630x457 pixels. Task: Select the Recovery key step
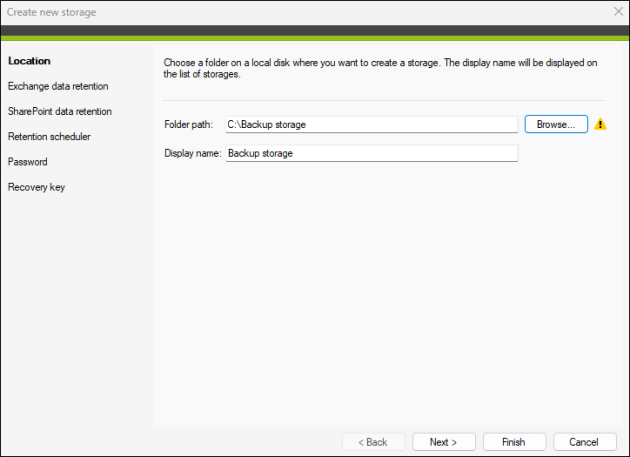point(36,187)
